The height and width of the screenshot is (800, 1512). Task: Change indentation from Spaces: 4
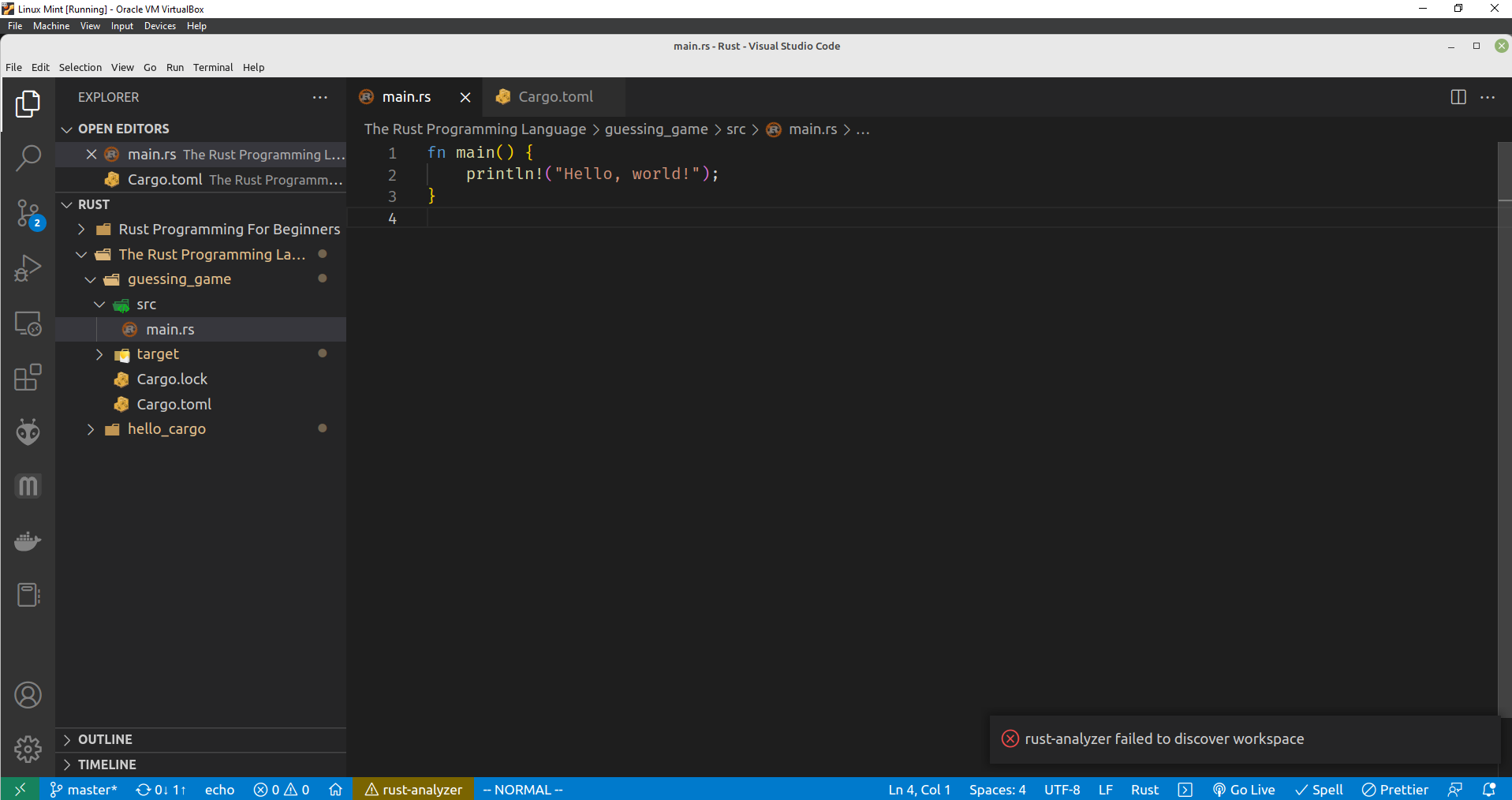point(998,789)
